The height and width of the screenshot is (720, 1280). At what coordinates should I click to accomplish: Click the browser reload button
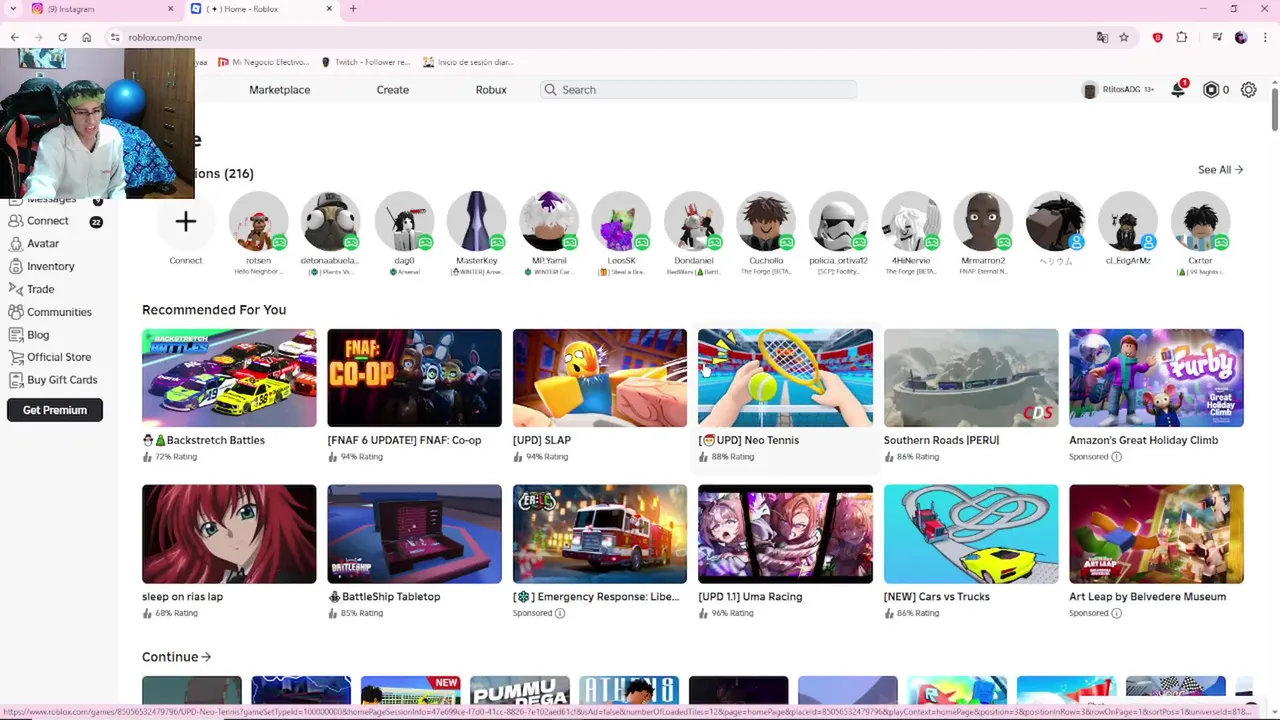tap(62, 37)
